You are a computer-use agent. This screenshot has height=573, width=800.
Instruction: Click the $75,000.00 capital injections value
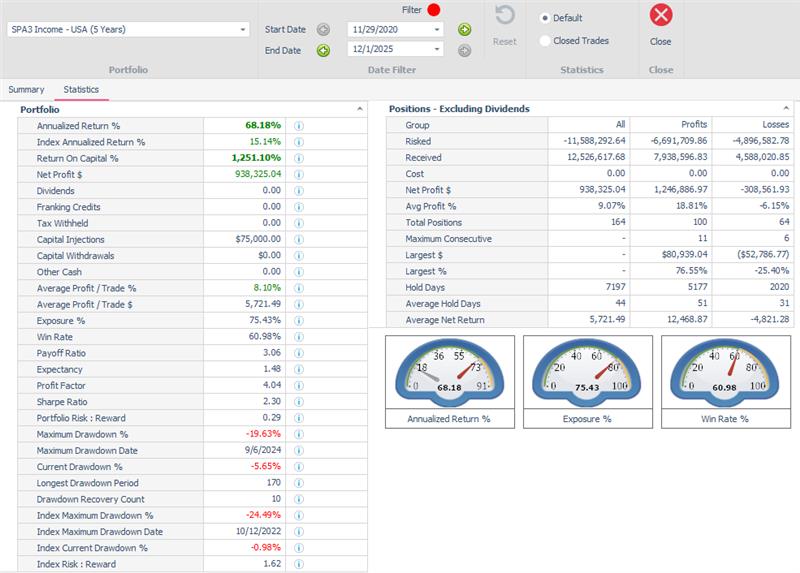258,239
